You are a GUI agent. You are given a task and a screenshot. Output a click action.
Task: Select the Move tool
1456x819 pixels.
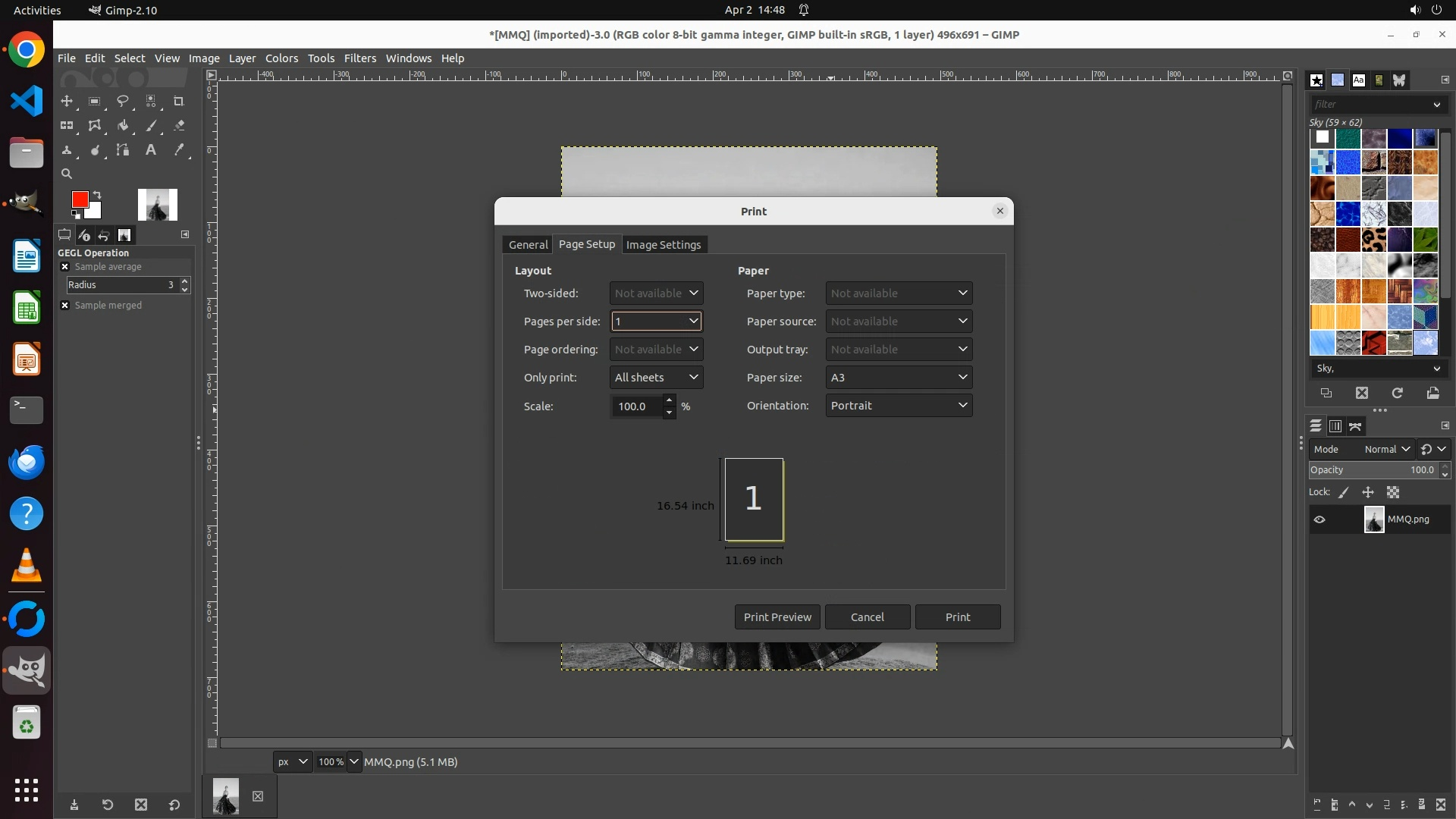point(67,101)
